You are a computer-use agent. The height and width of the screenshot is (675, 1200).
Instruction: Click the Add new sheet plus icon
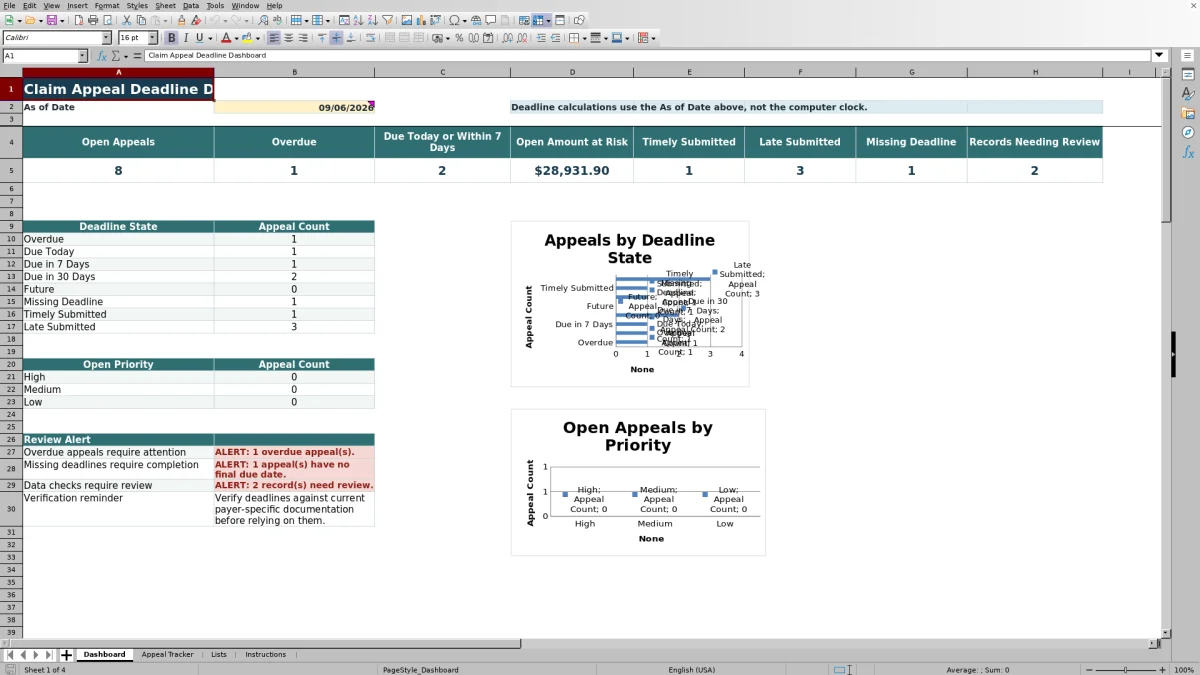67,655
